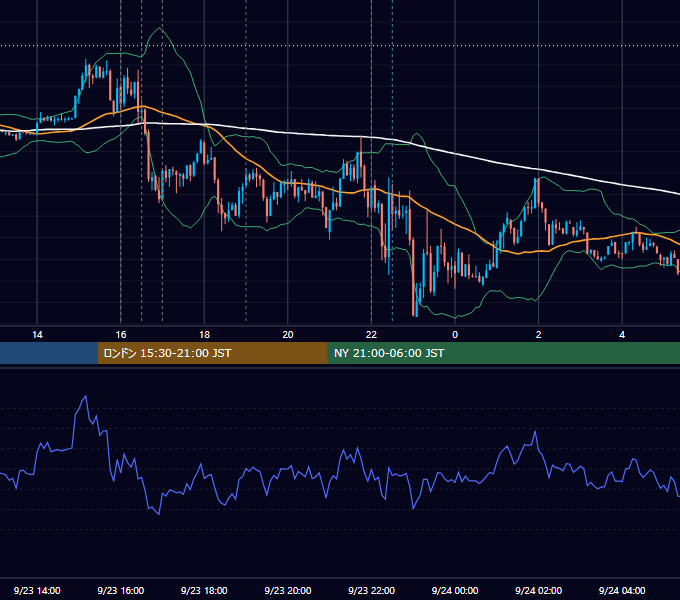Click hour label 2 on the time axis
Image resolution: width=680 pixels, height=600 pixels.
[x=539, y=335]
